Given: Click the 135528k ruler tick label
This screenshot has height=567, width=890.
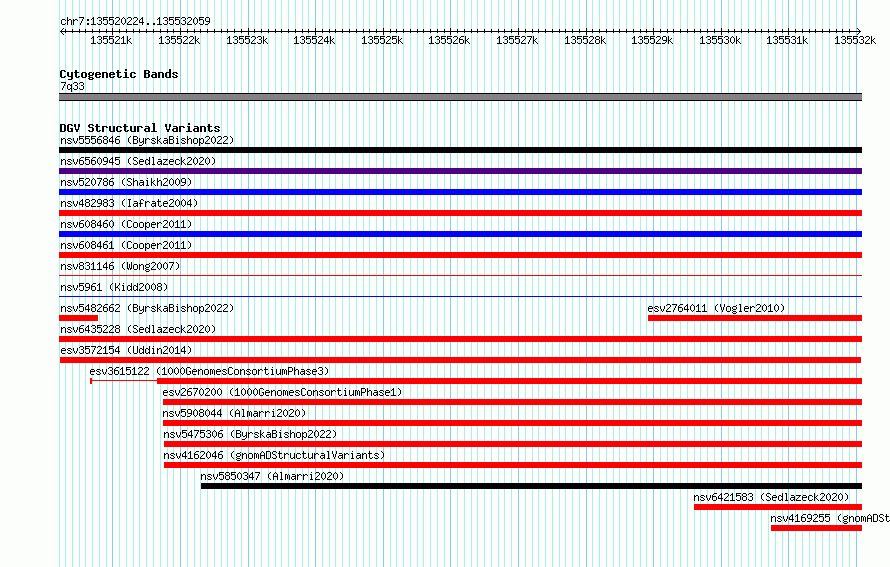Looking at the screenshot, I should [585, 40].
